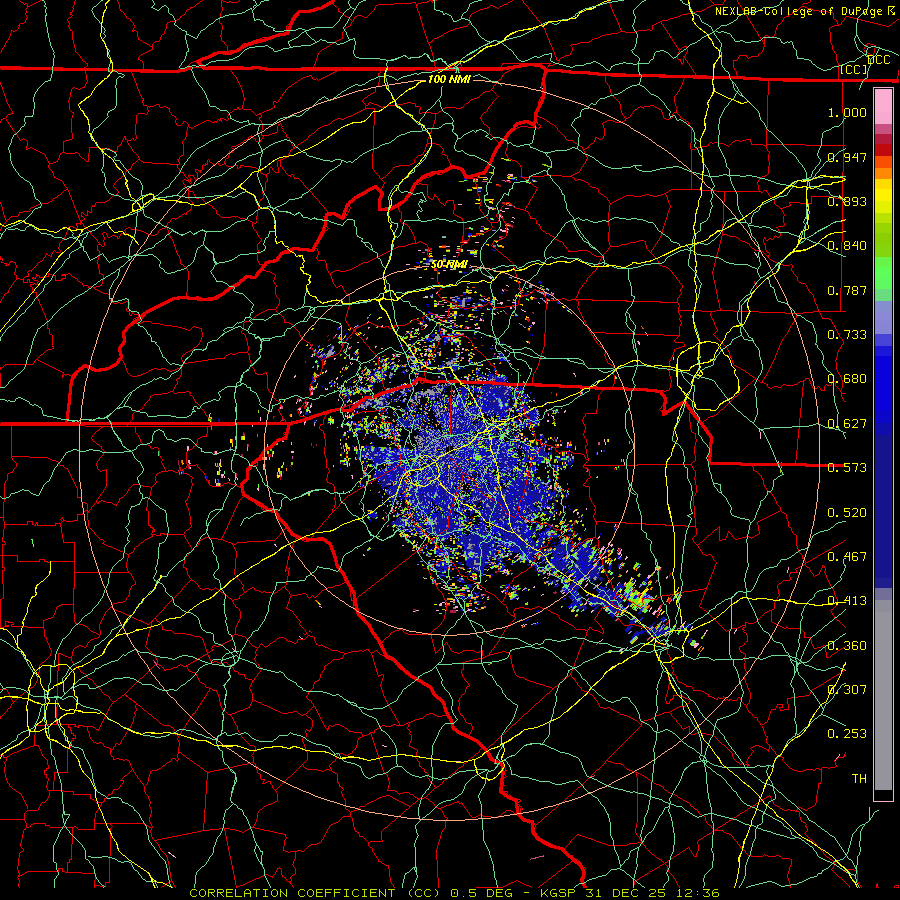Pick the yellow segment of color bar
Screen dimensions: 900x900
[883, 196]
